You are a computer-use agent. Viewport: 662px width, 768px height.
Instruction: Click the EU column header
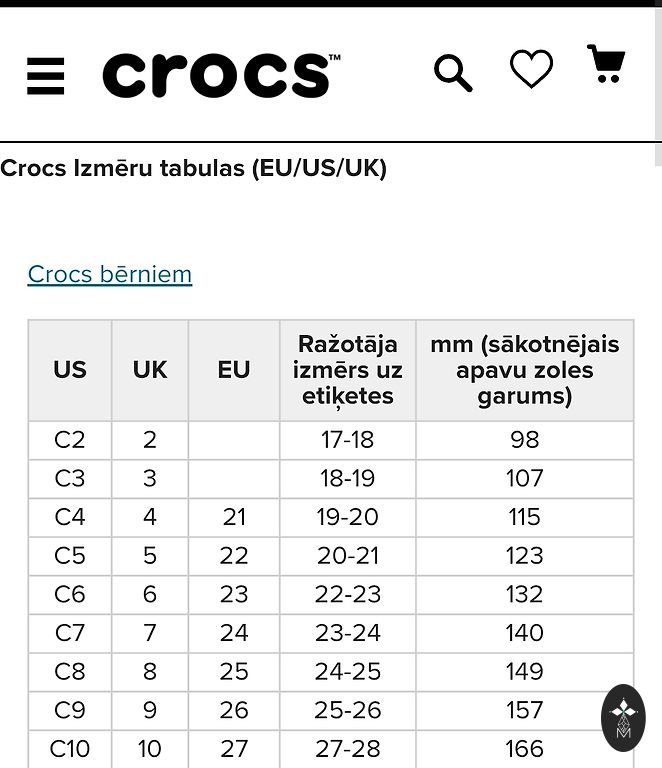tap(234, 370)
